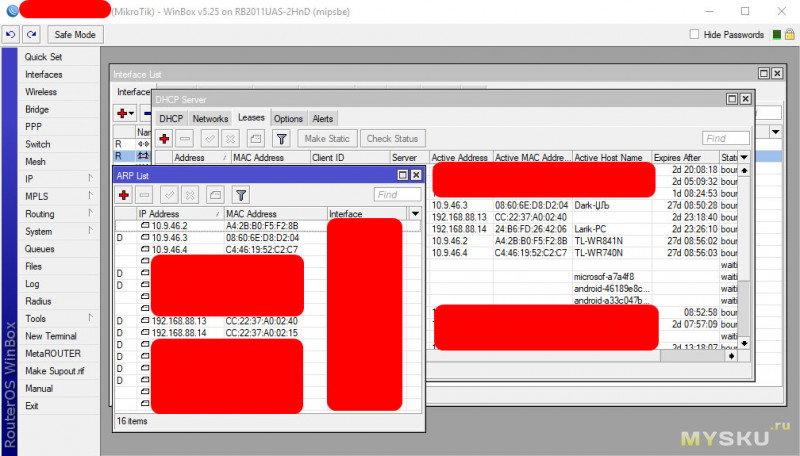Click the padlock icon at top right

pyautogui.click(x=789, y=35)
